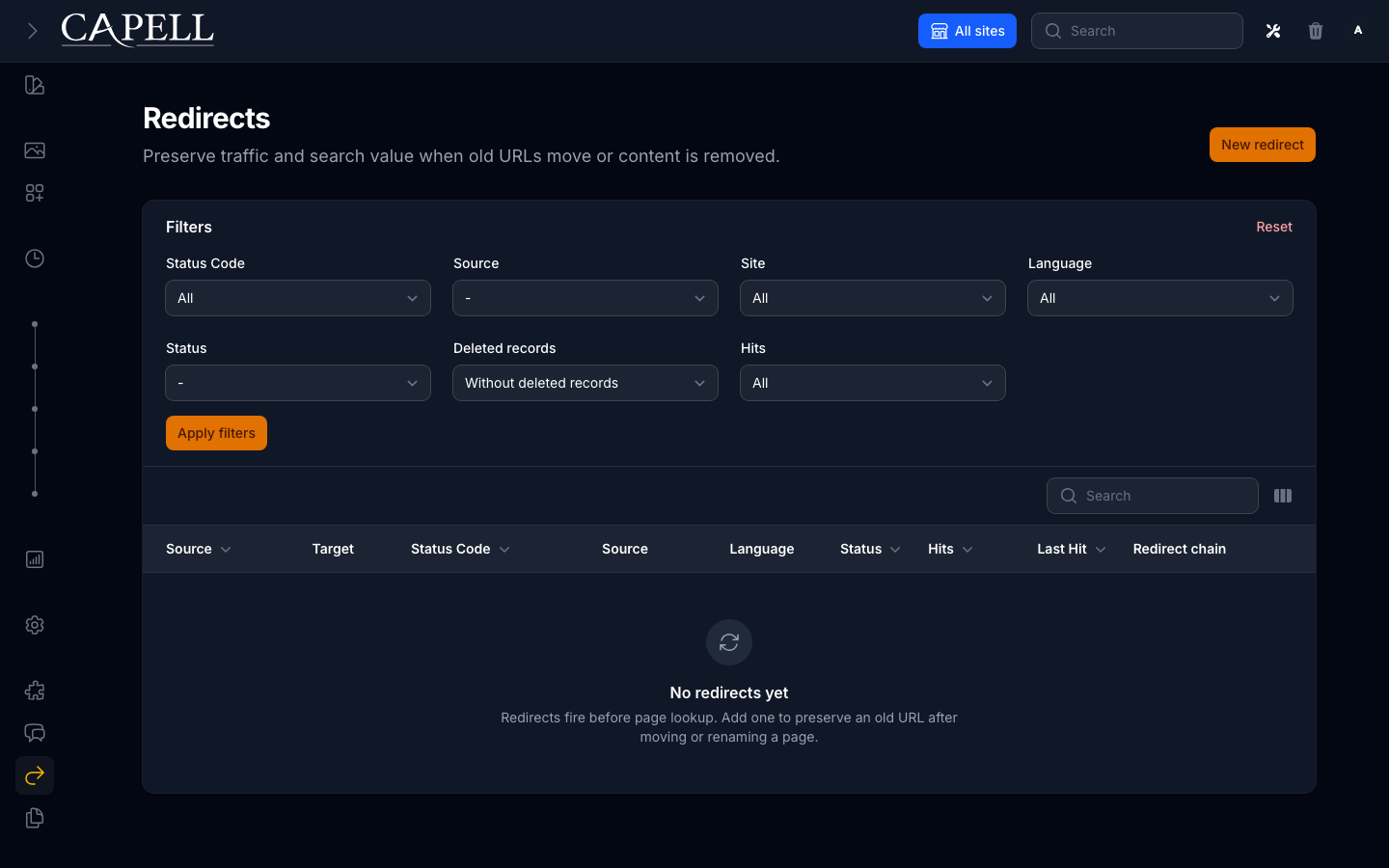1389x868 pixels.
Task: Click the Language column header
Action: pos(762,549)
